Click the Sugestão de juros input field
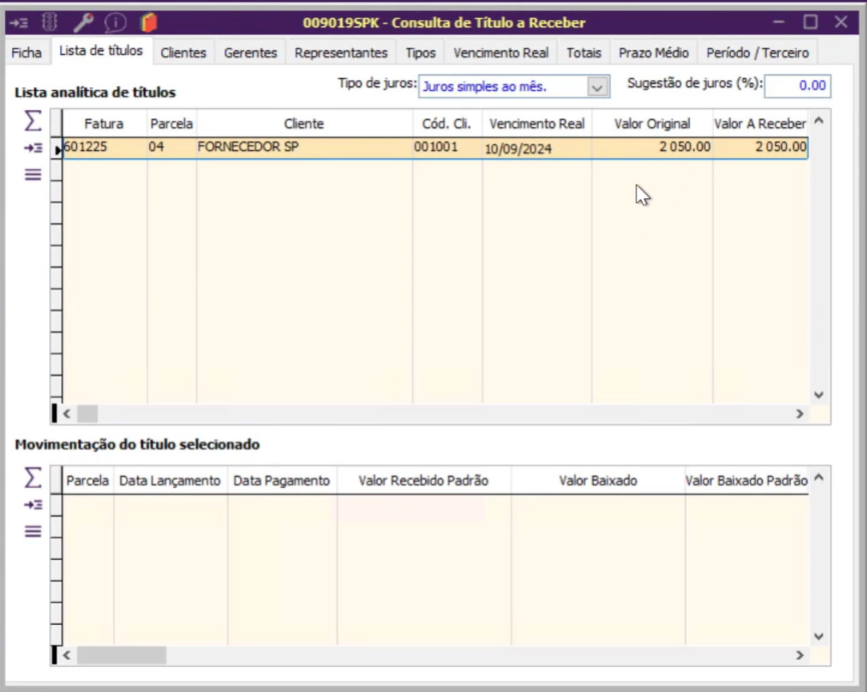The width and height of the screenshot is (867, 692). (797, 86)
